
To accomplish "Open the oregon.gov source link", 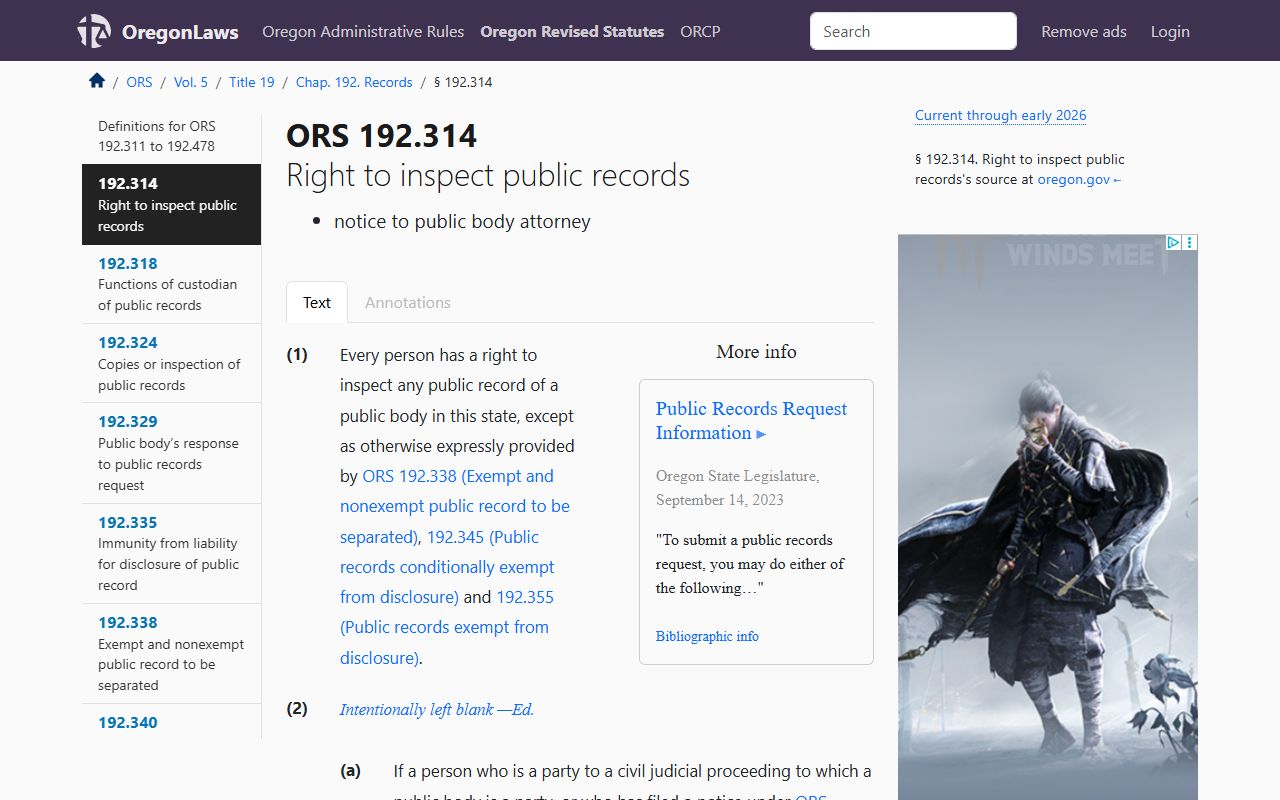I will pos(1080,180).
